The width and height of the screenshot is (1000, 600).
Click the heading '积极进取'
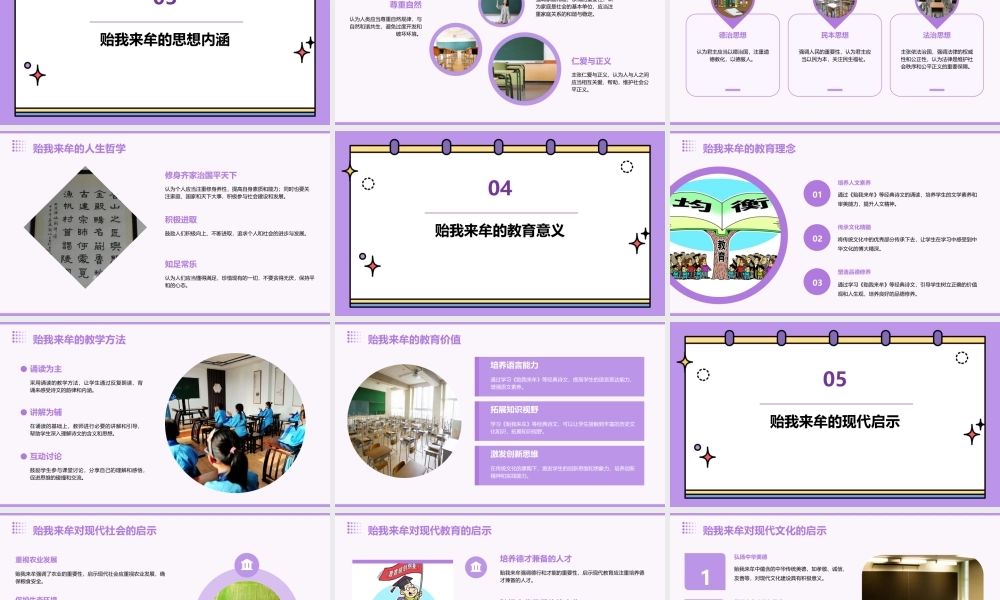(x=180, y=220)
